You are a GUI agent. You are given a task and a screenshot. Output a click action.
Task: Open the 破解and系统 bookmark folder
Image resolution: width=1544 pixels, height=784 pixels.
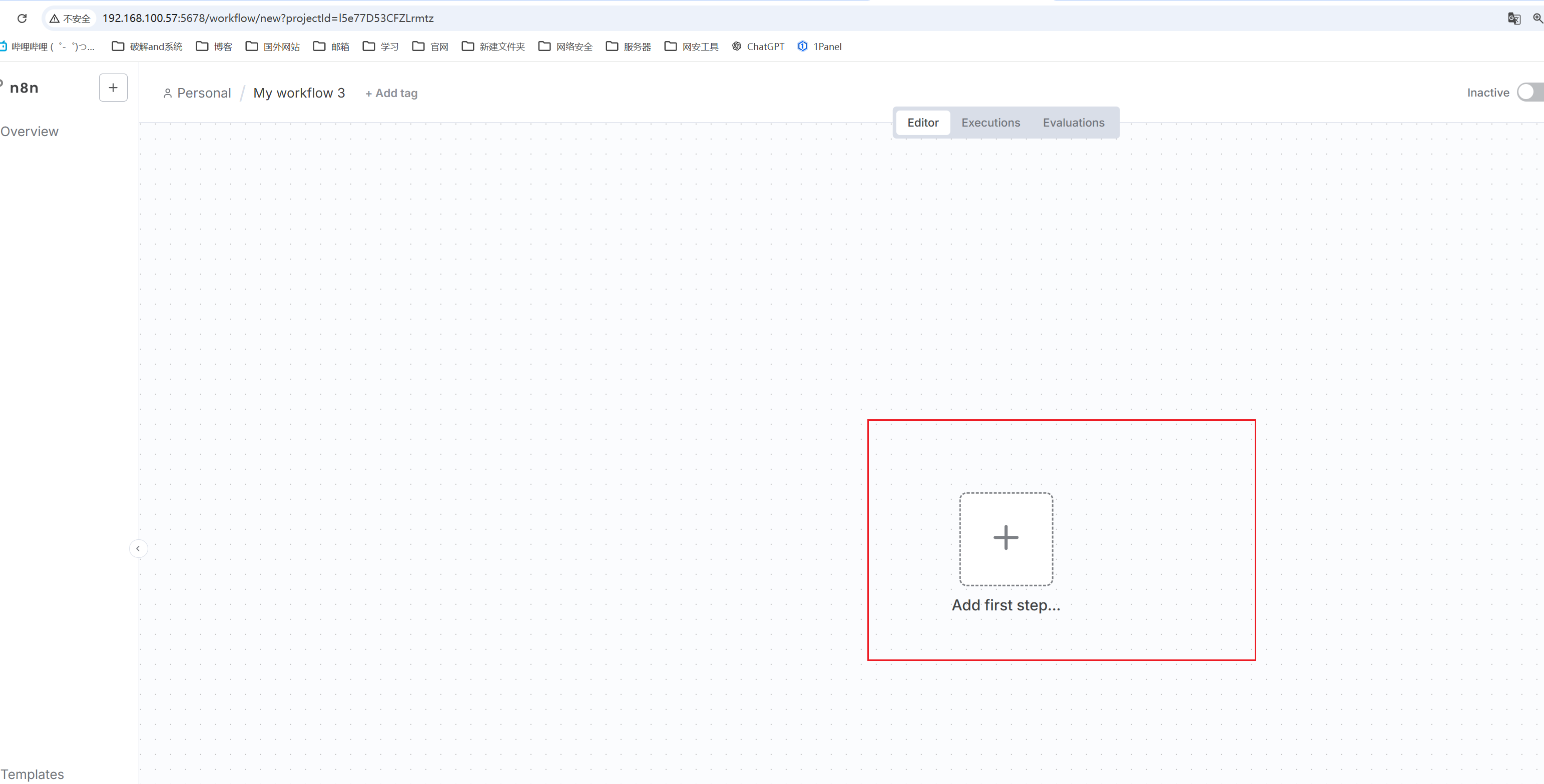click(x=148, y=47)
